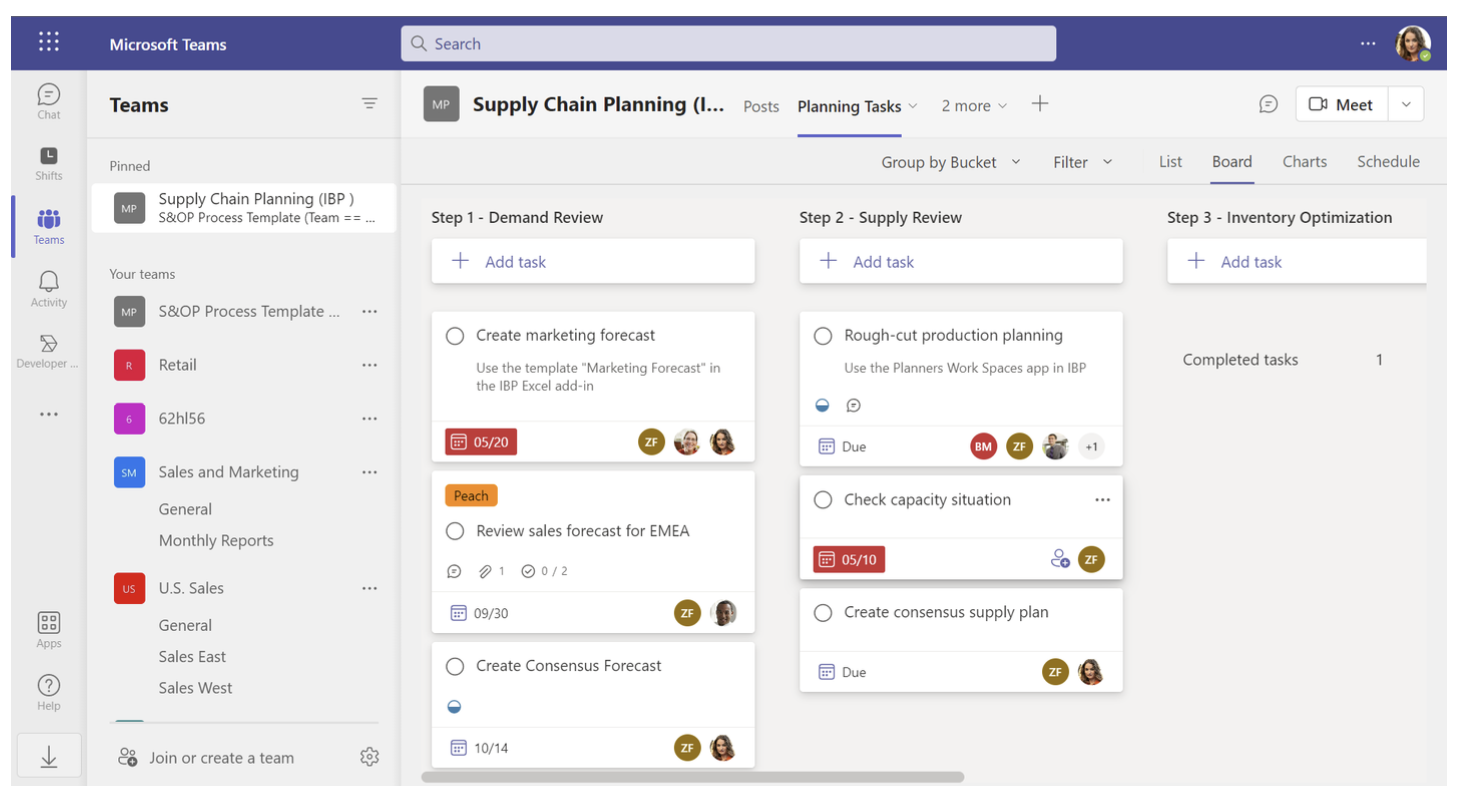Click the assign person icon on Check capacity
The height and width of the screenshot is (798, 1460).
click(1060, 559)
